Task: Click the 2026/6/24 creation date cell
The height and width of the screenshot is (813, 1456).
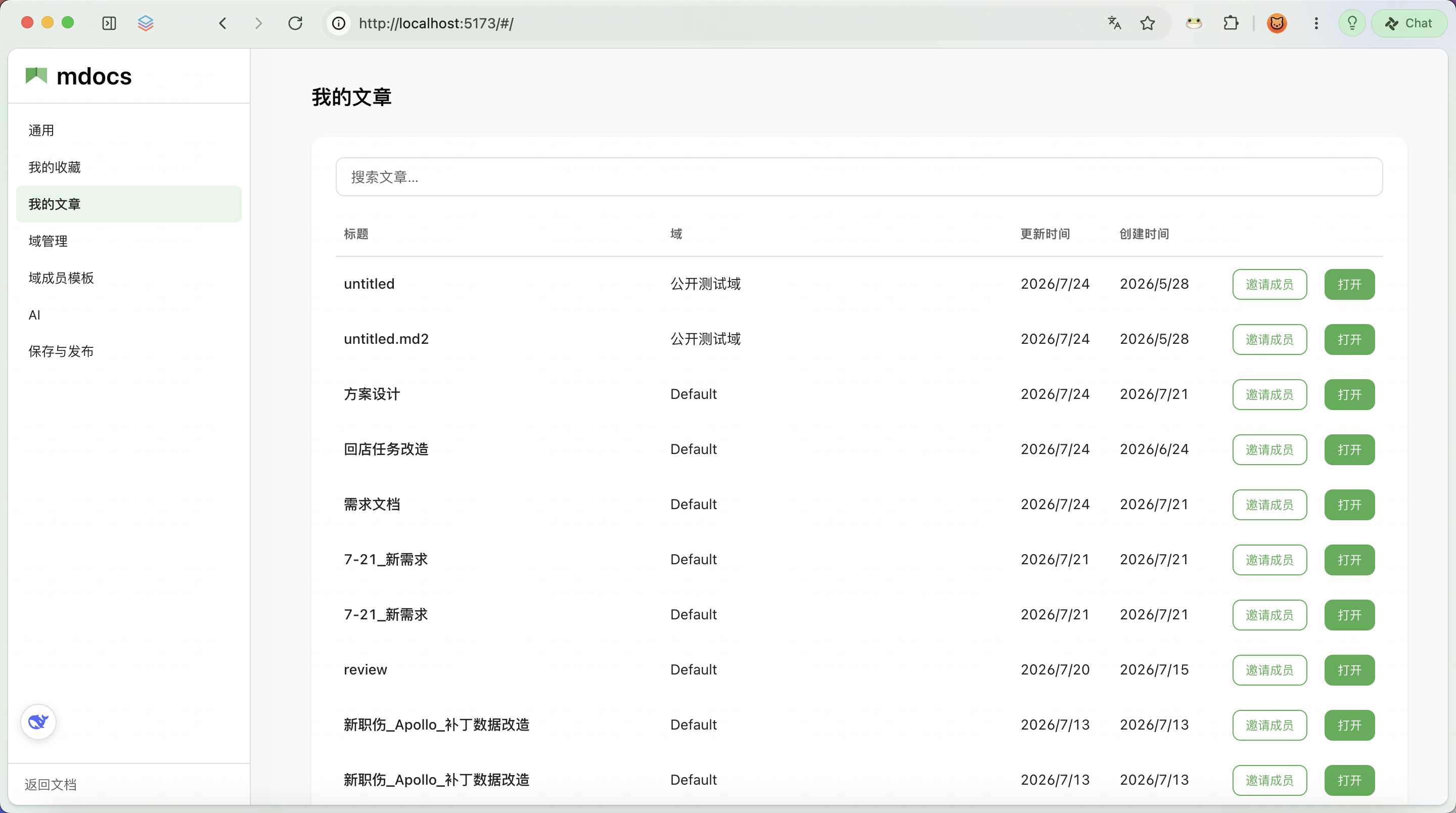Action: point(1154,449)
